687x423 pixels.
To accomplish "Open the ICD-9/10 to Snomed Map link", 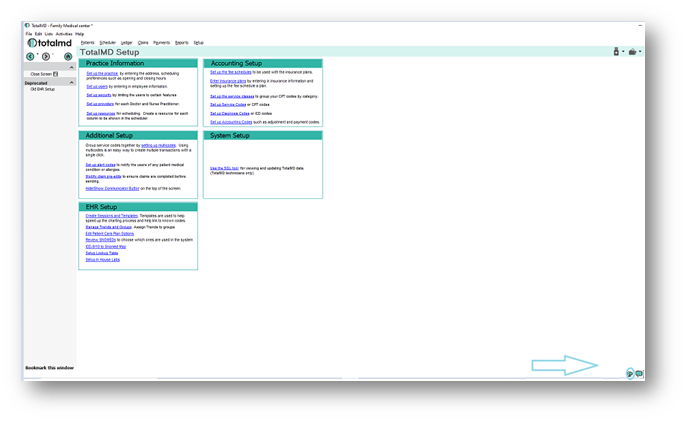I will pyautogui.click(x=106, y=246).
